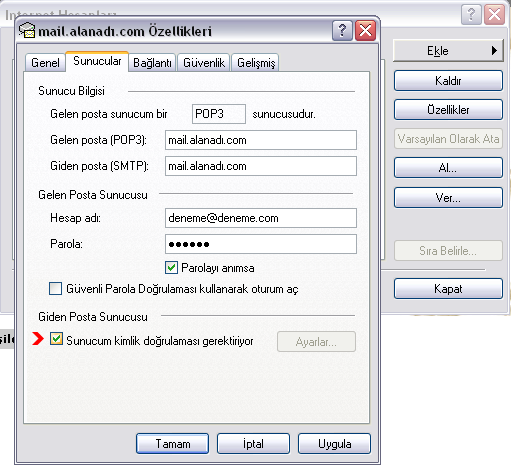Select the Güvenlik tab
Viewport: 511px width, 467px height.
coord(204,63)
